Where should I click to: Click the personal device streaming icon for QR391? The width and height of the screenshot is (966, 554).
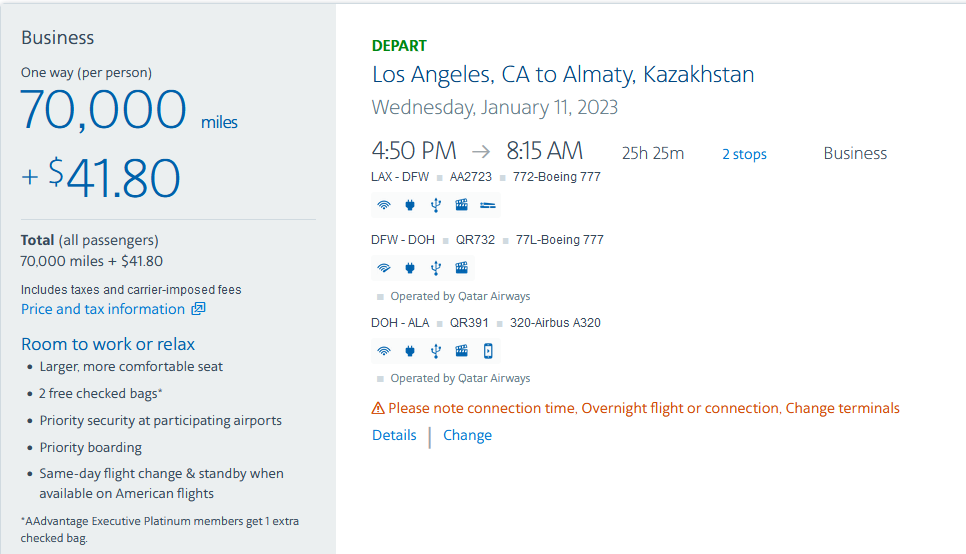coord(488,351)
